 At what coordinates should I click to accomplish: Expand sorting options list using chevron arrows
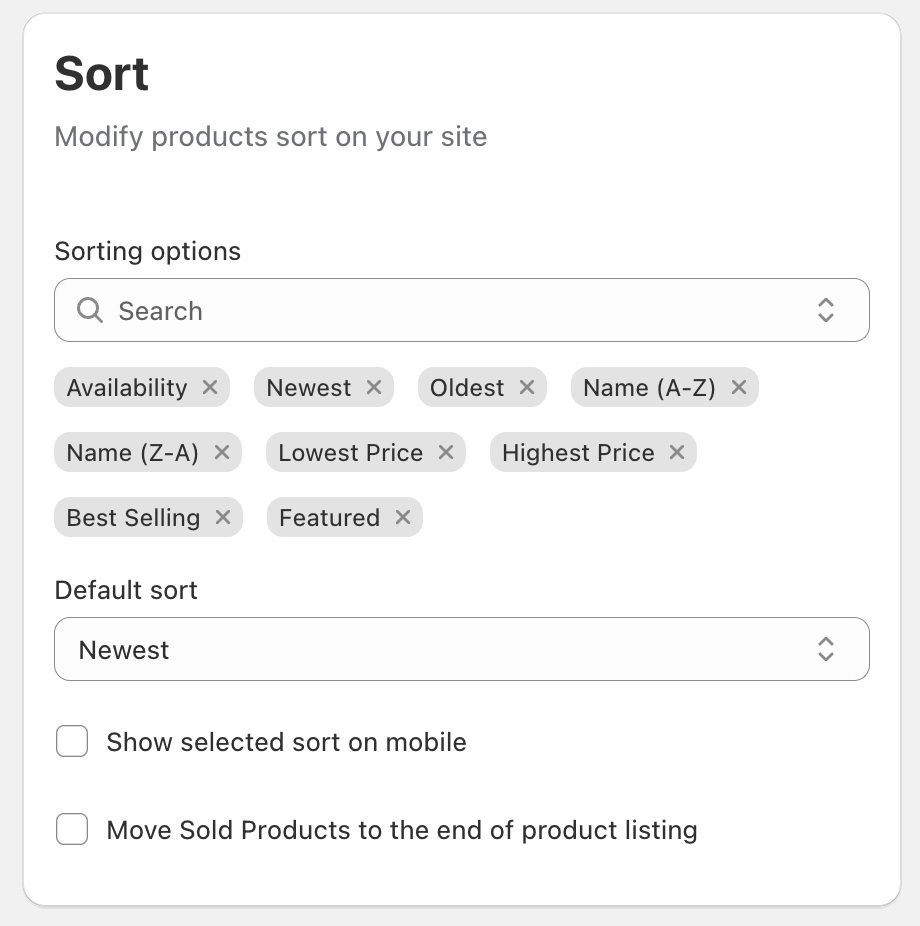pos(826,311)
